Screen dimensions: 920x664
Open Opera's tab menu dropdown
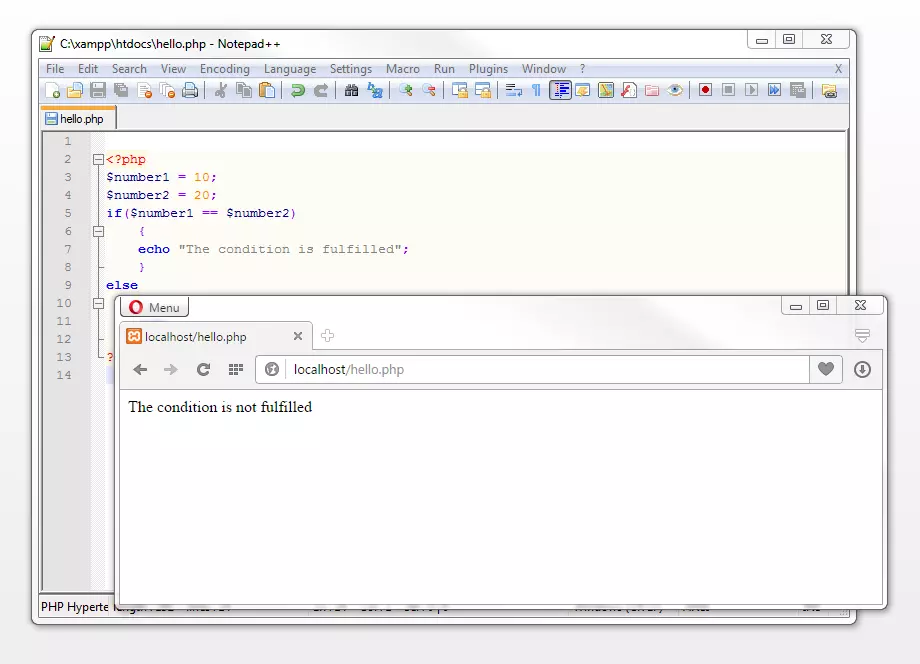[862, 337]
